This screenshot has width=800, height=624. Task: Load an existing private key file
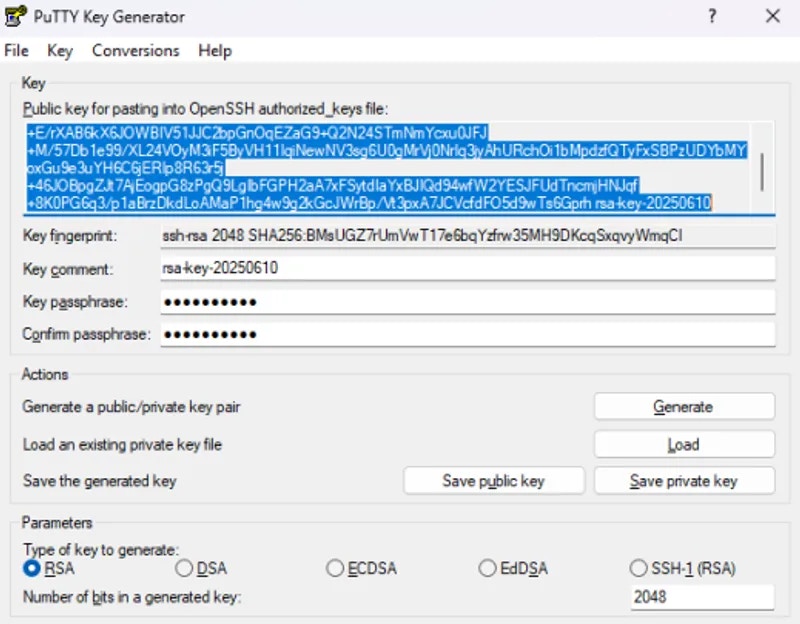(684, 444)
